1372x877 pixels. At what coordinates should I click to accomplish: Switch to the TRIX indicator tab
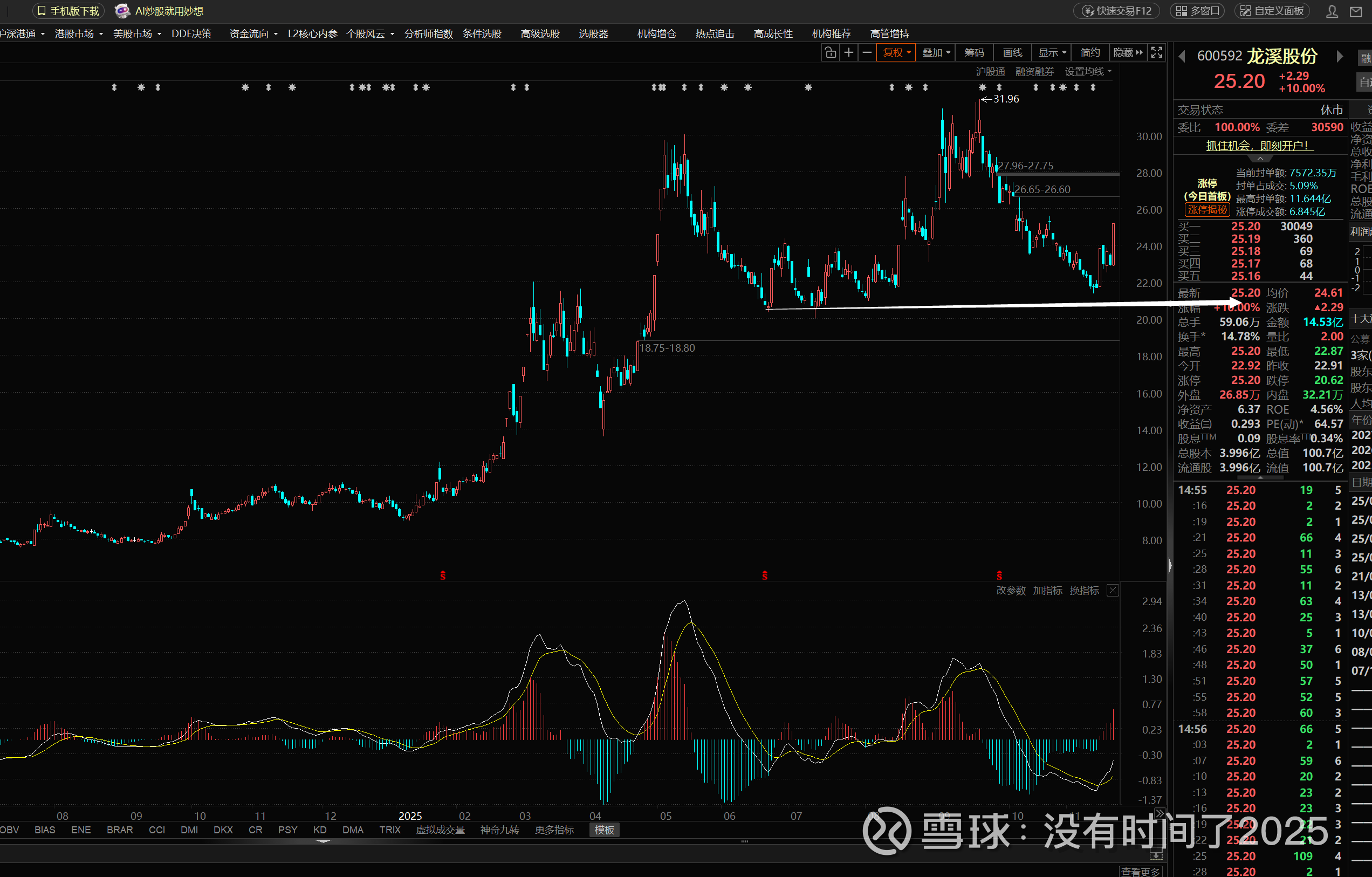tap(390, 830)
